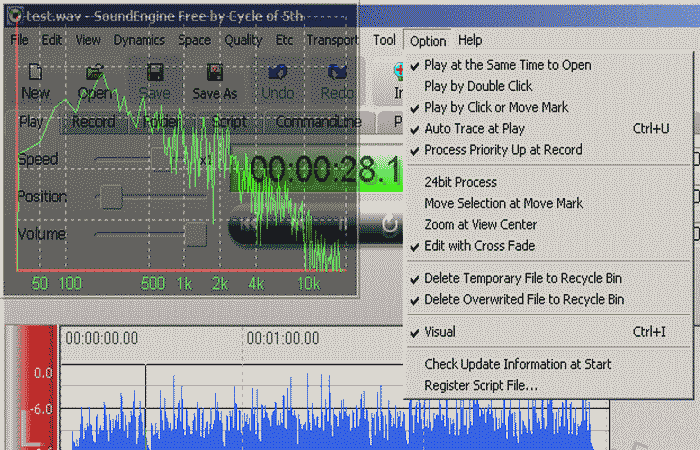The height and width of the screenshot is (450, 700).
Task: Click the New file toolbar icon
Action: point(35,73)
